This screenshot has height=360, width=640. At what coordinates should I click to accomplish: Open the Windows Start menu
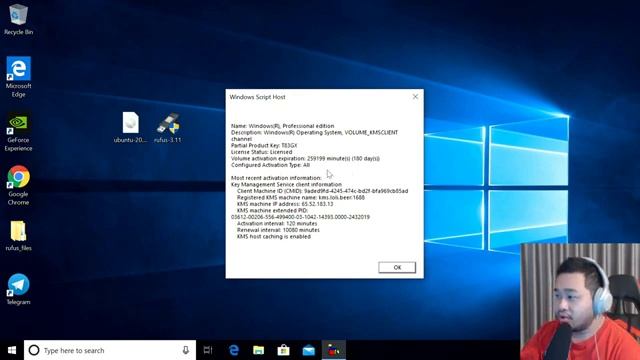click(x=12, y=350)
